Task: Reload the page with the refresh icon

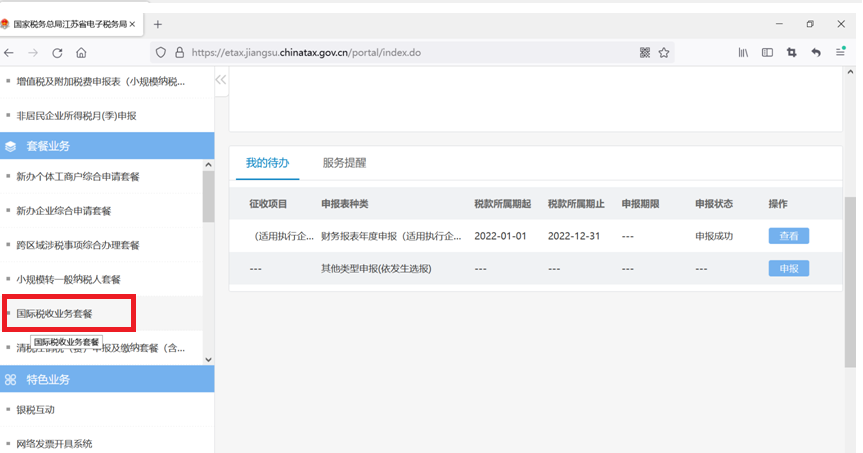Action: 58,53
